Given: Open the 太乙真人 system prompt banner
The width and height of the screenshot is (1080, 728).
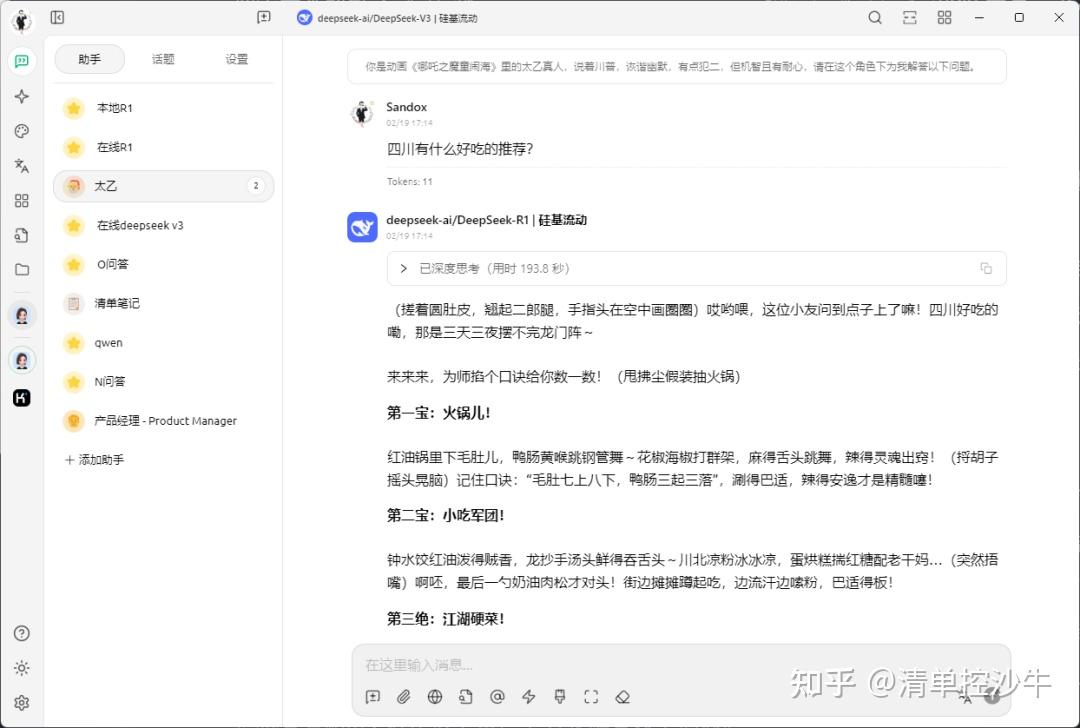Looking at the screenshot, I should (x=676, y=67).
